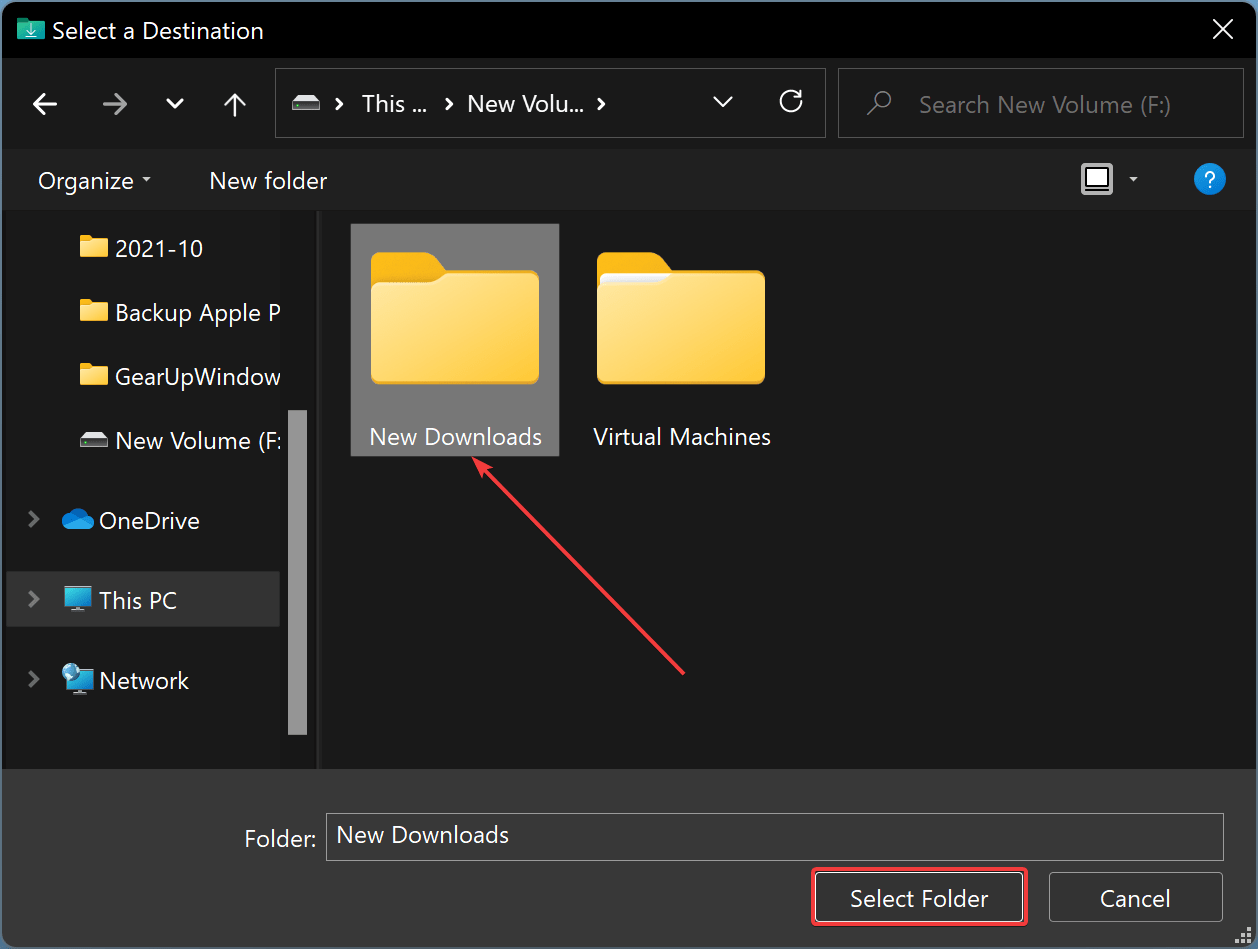The height and width of the screenshot is (949, 1258).
Task: Click the Cancel button
Action: point(1135,897)
